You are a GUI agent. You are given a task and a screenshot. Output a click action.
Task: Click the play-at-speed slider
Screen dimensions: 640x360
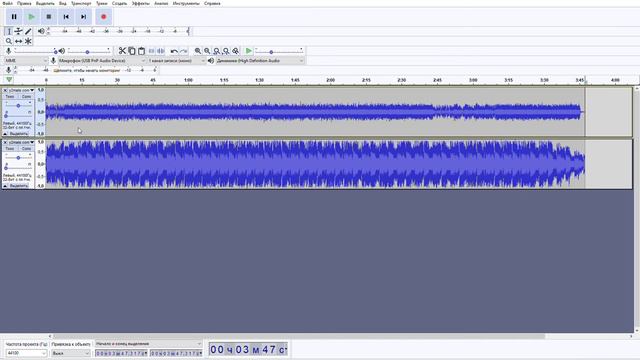tap(279, 51)
